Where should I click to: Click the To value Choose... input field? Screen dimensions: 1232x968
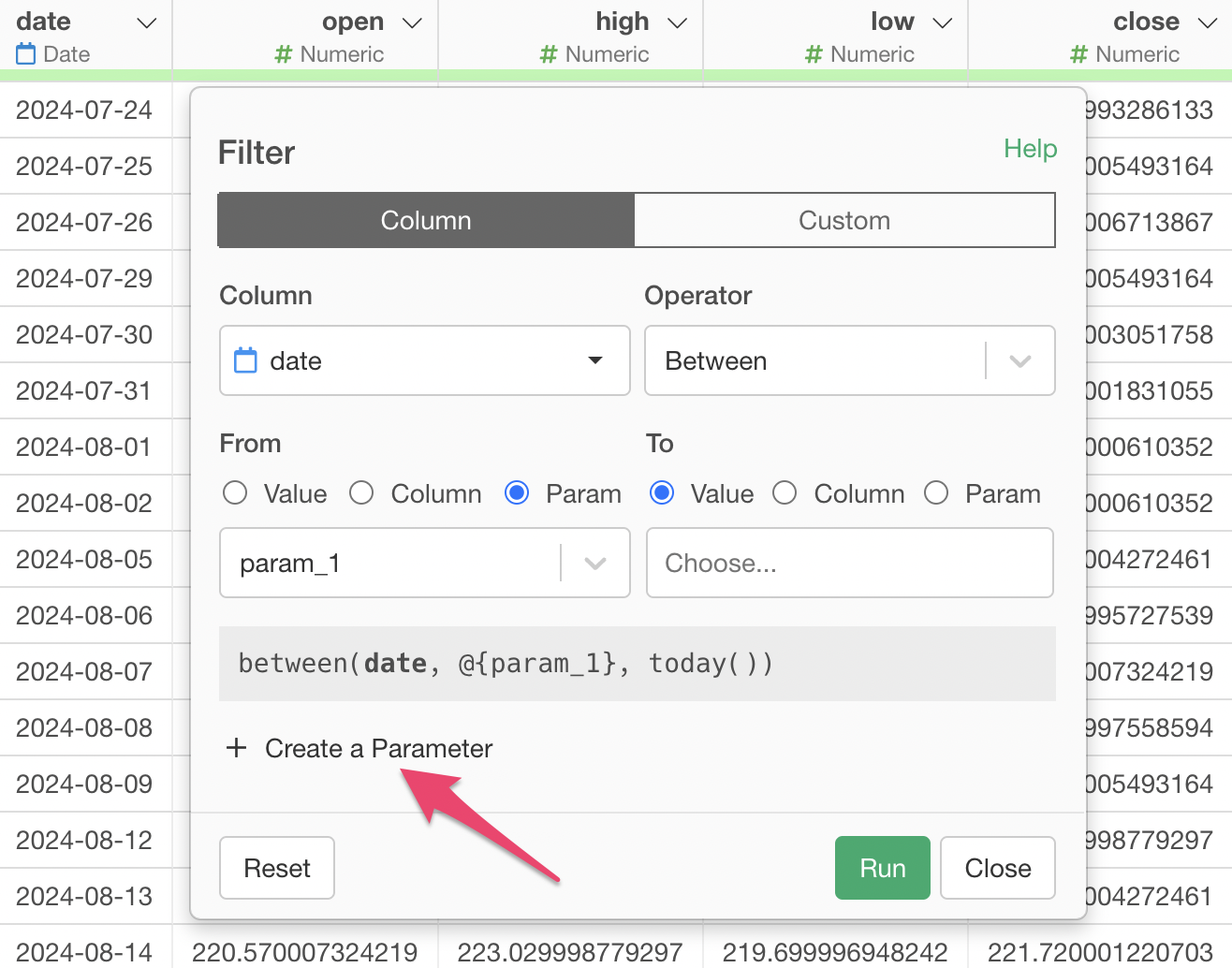849,564
